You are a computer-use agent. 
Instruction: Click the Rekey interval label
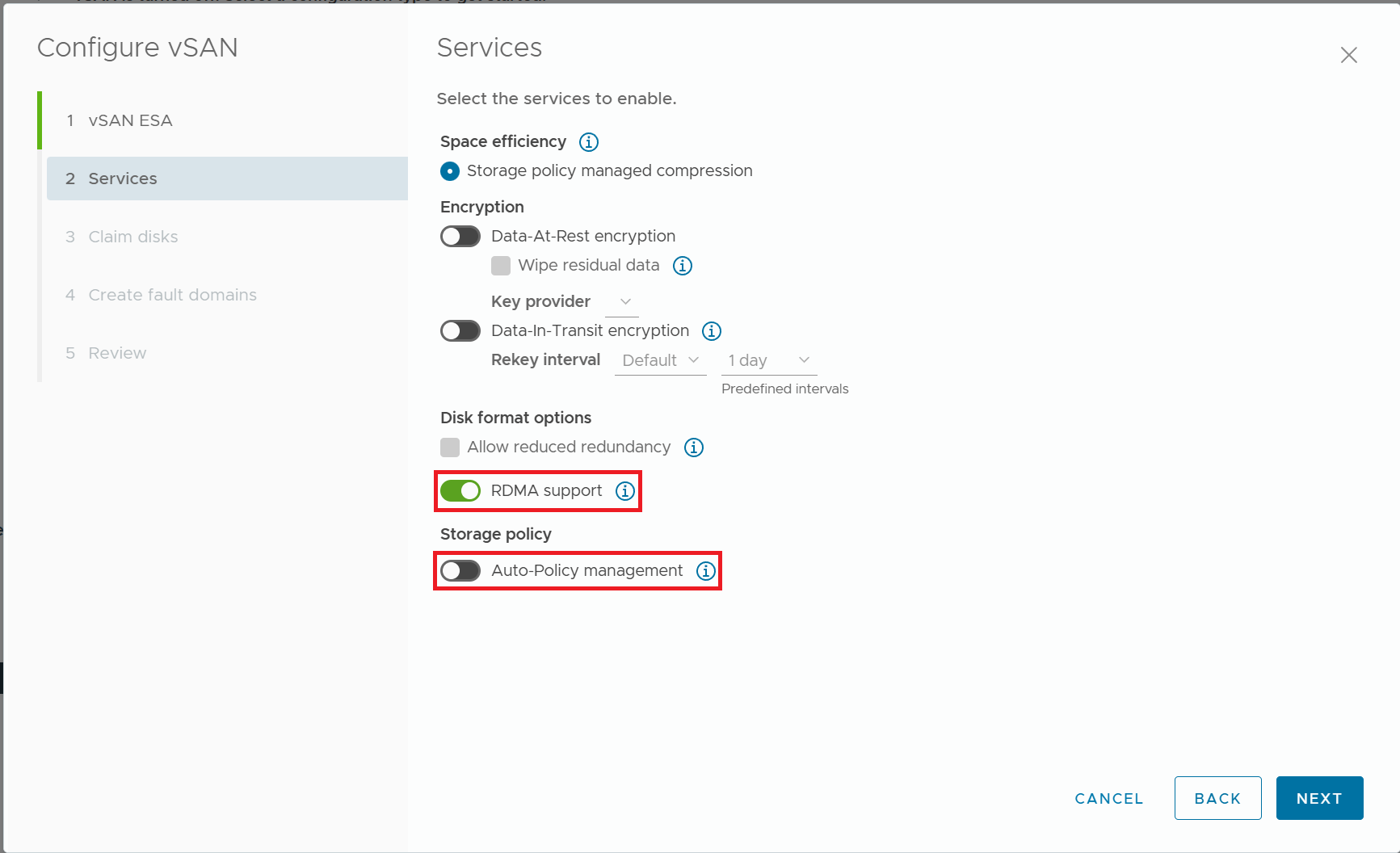tap(545, 359)
